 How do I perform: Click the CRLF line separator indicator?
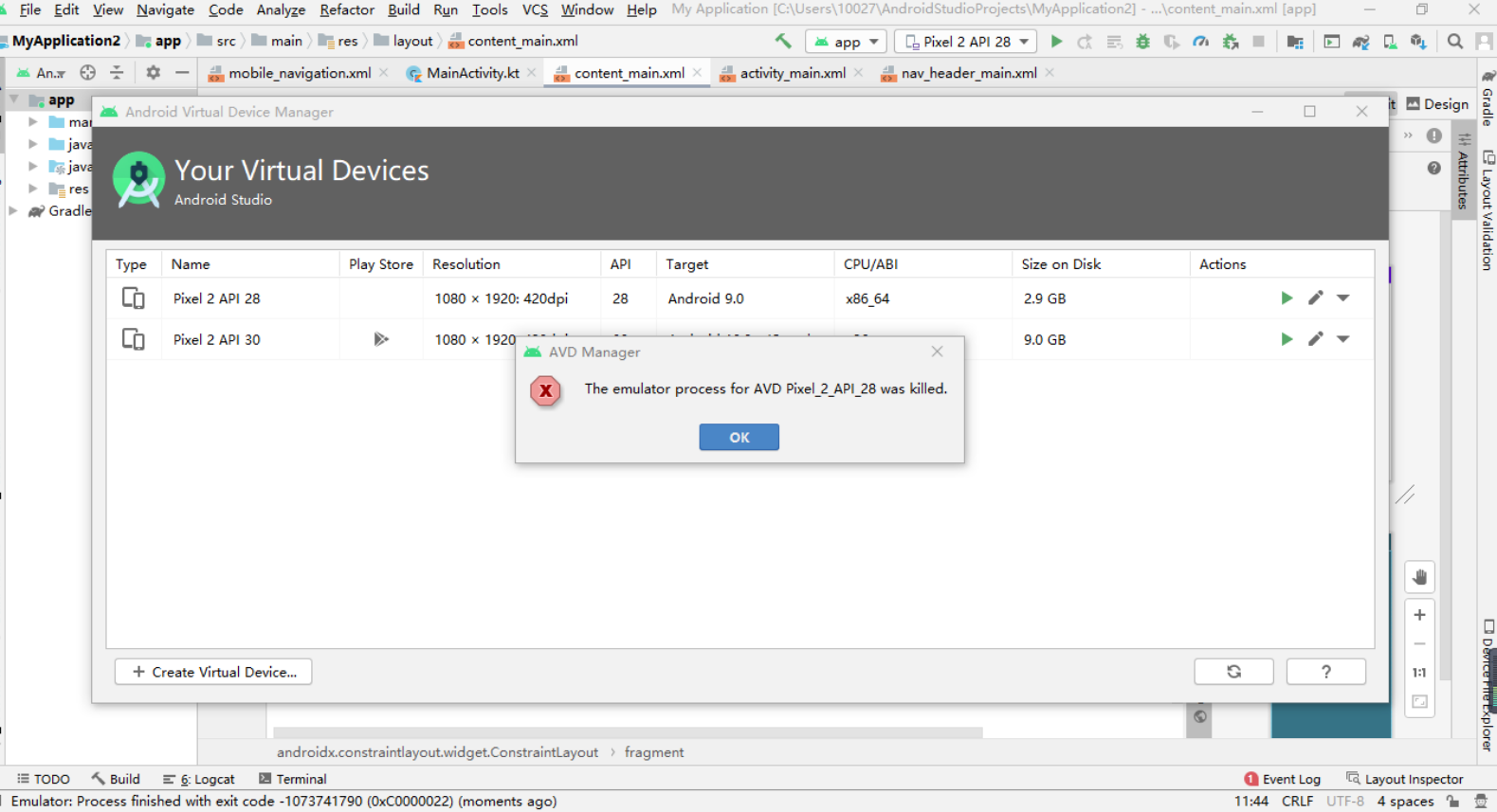click(1298, 802)
